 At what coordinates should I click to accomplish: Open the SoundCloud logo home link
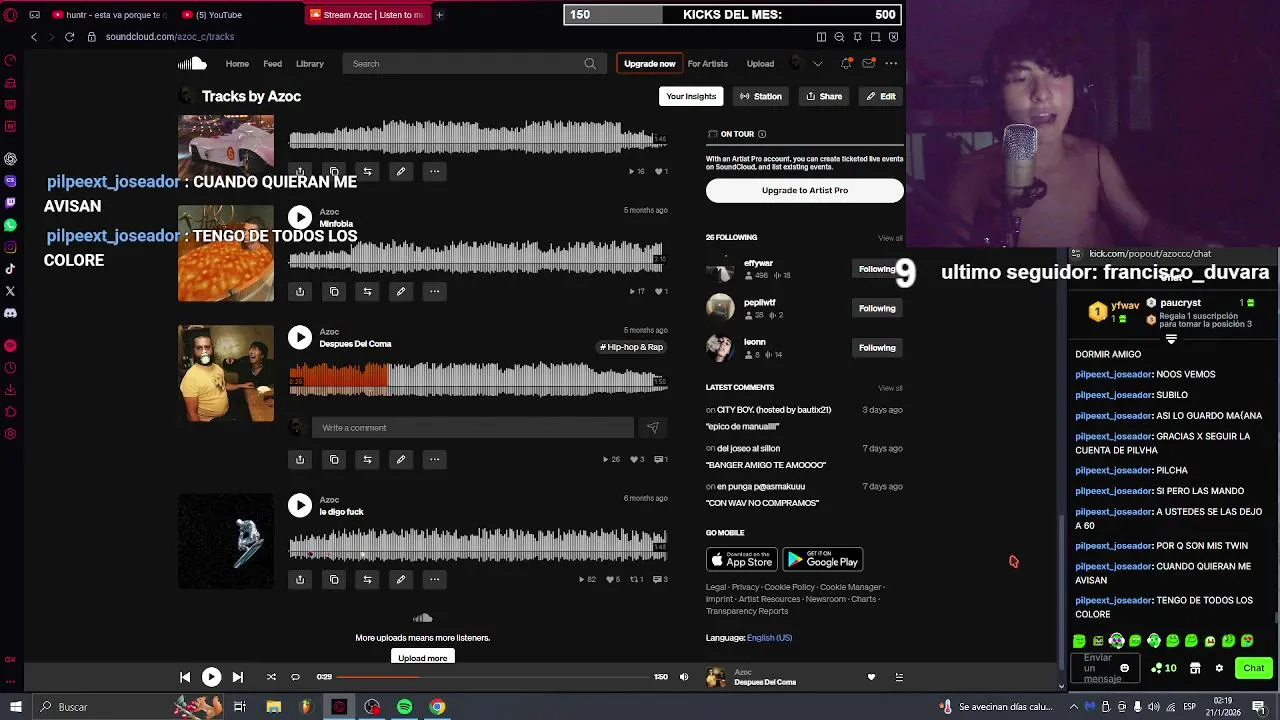[x=192, y=64]
